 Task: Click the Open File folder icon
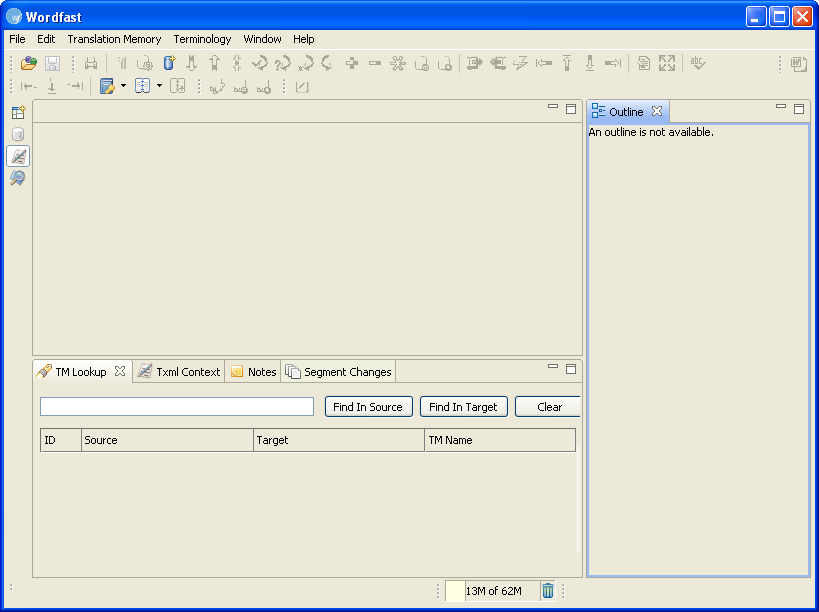point(29,63)
